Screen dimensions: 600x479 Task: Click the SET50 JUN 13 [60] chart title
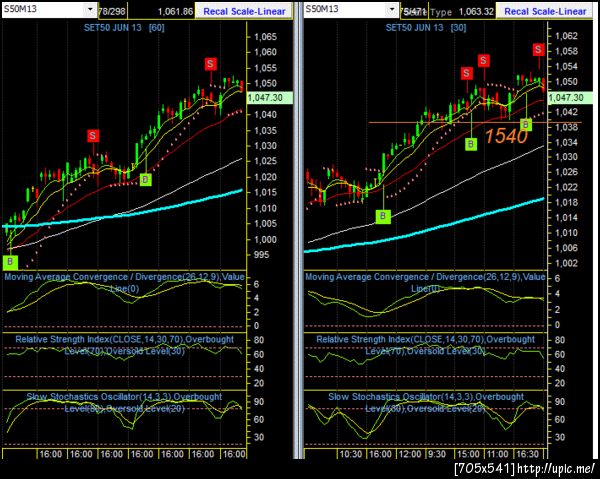[124, 28]
